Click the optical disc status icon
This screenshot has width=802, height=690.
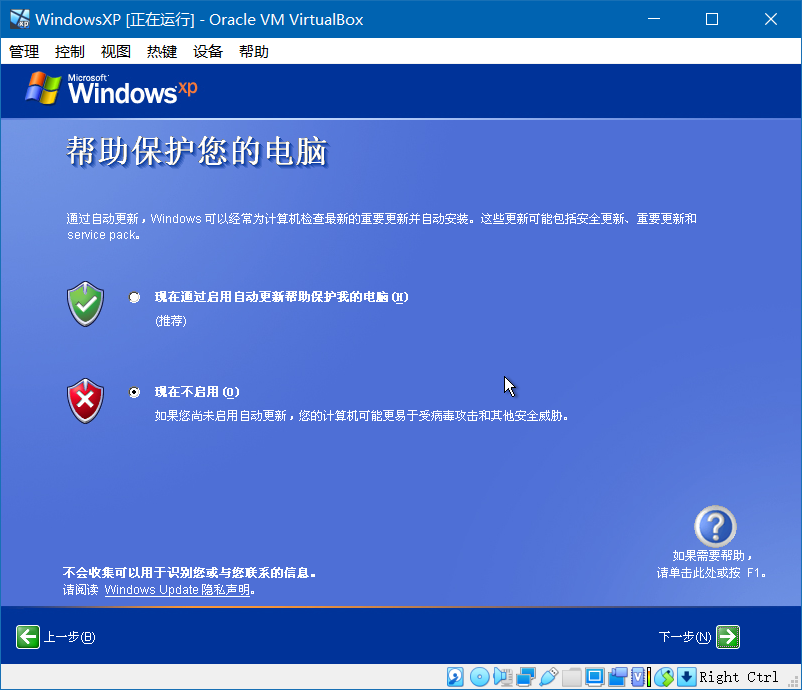click(480, 677)
